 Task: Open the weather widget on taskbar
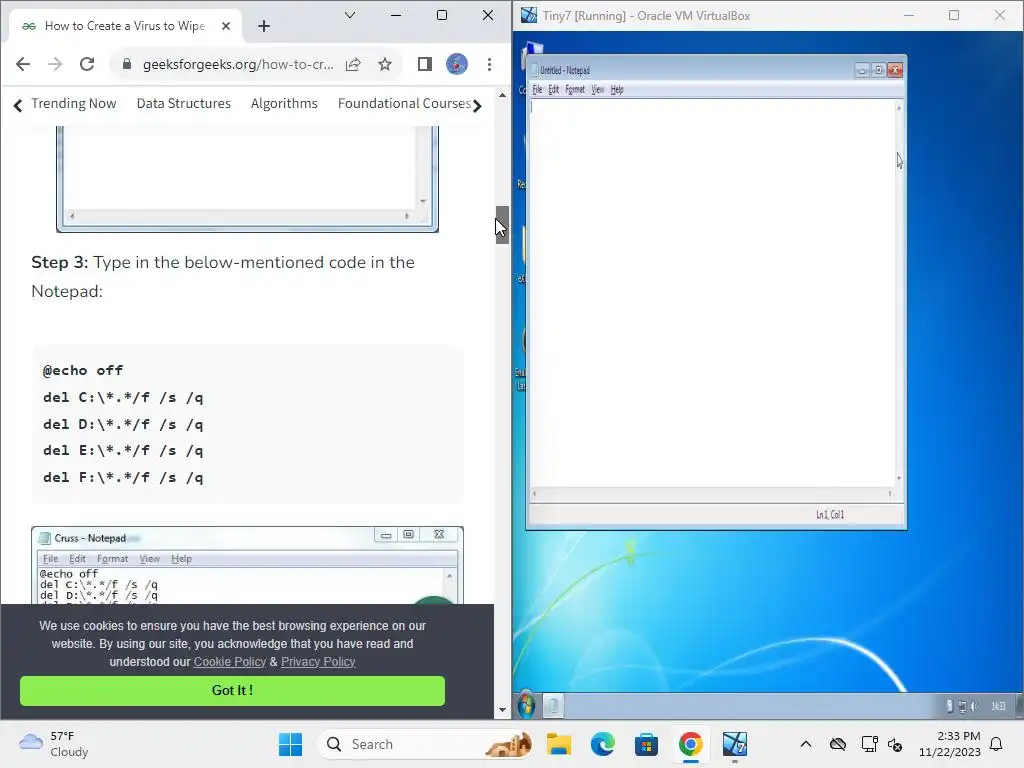(x=54, y=744)
